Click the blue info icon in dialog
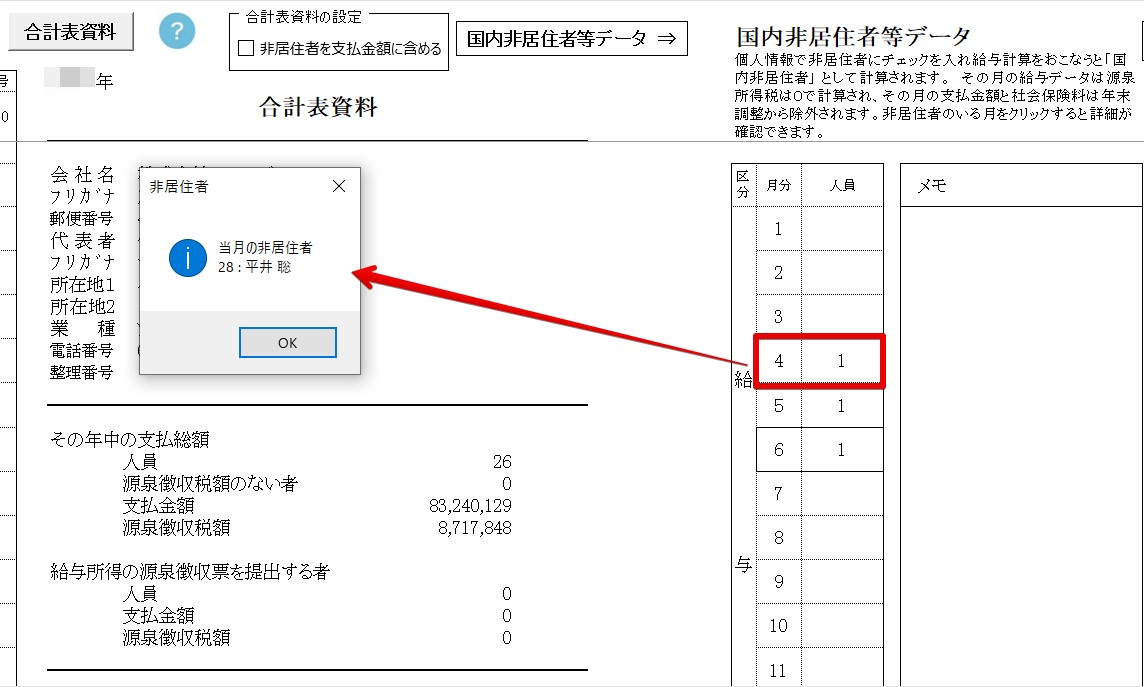Screen dimensions: 1144x687 point(187,258)
